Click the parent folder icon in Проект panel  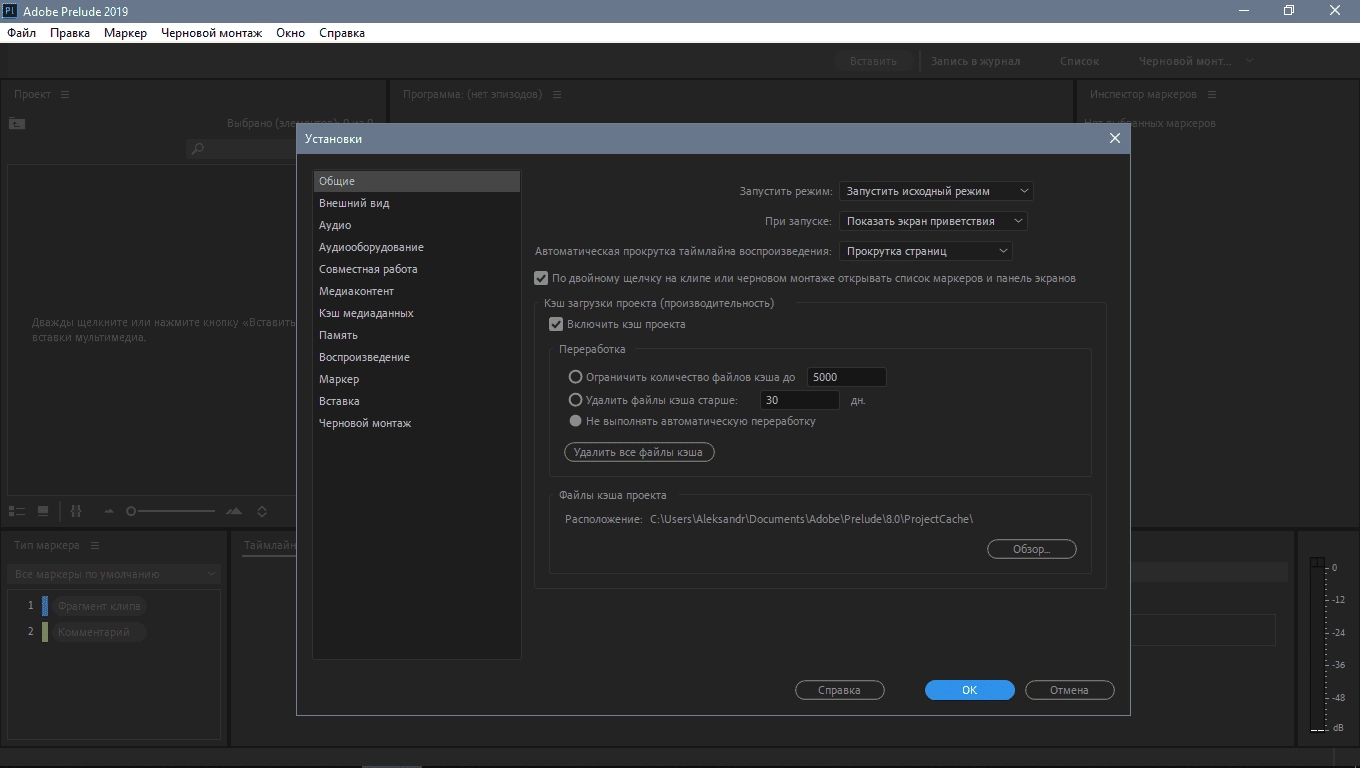point(17,123)
